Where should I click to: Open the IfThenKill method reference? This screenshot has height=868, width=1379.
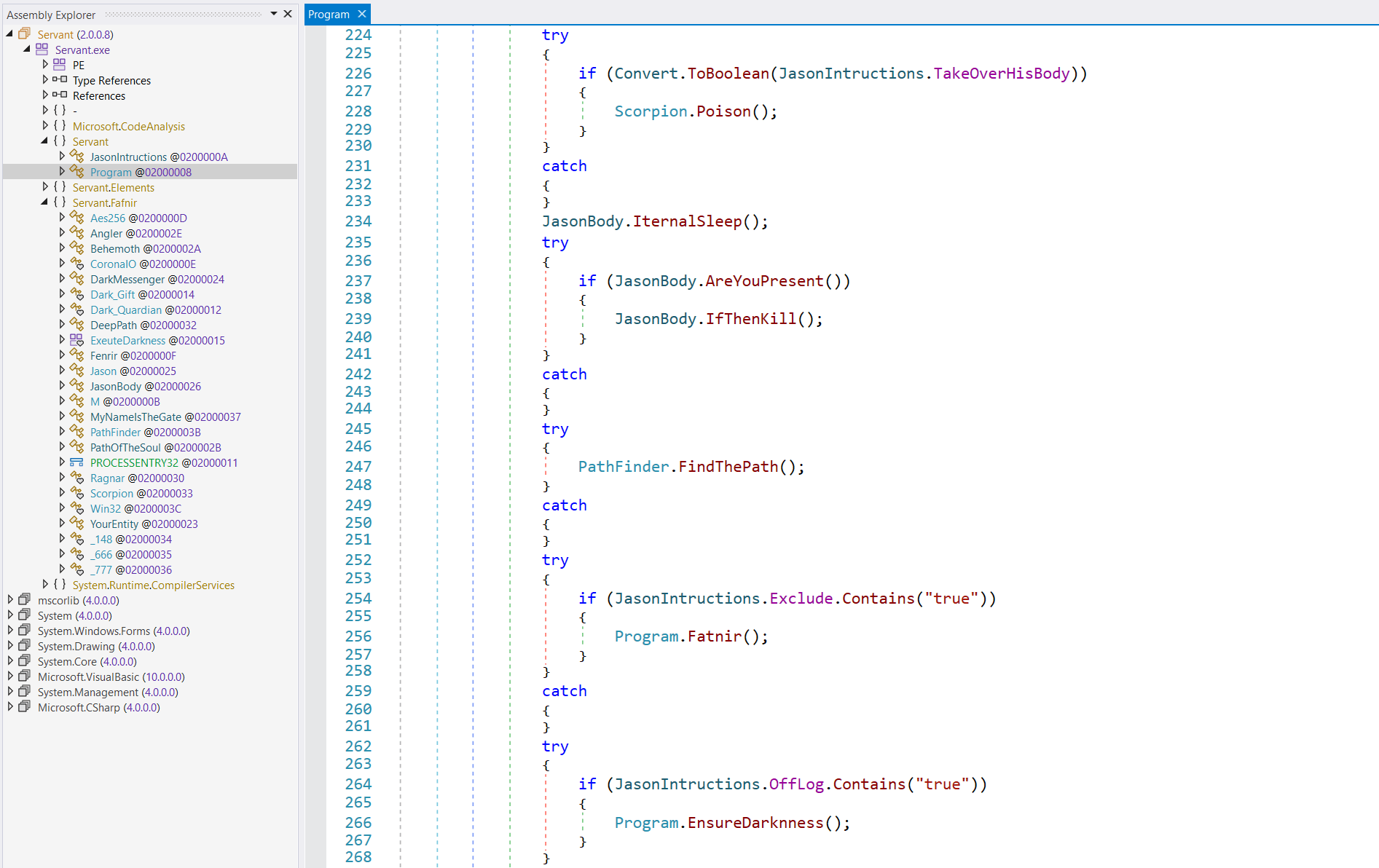click(x=751, y=319)
